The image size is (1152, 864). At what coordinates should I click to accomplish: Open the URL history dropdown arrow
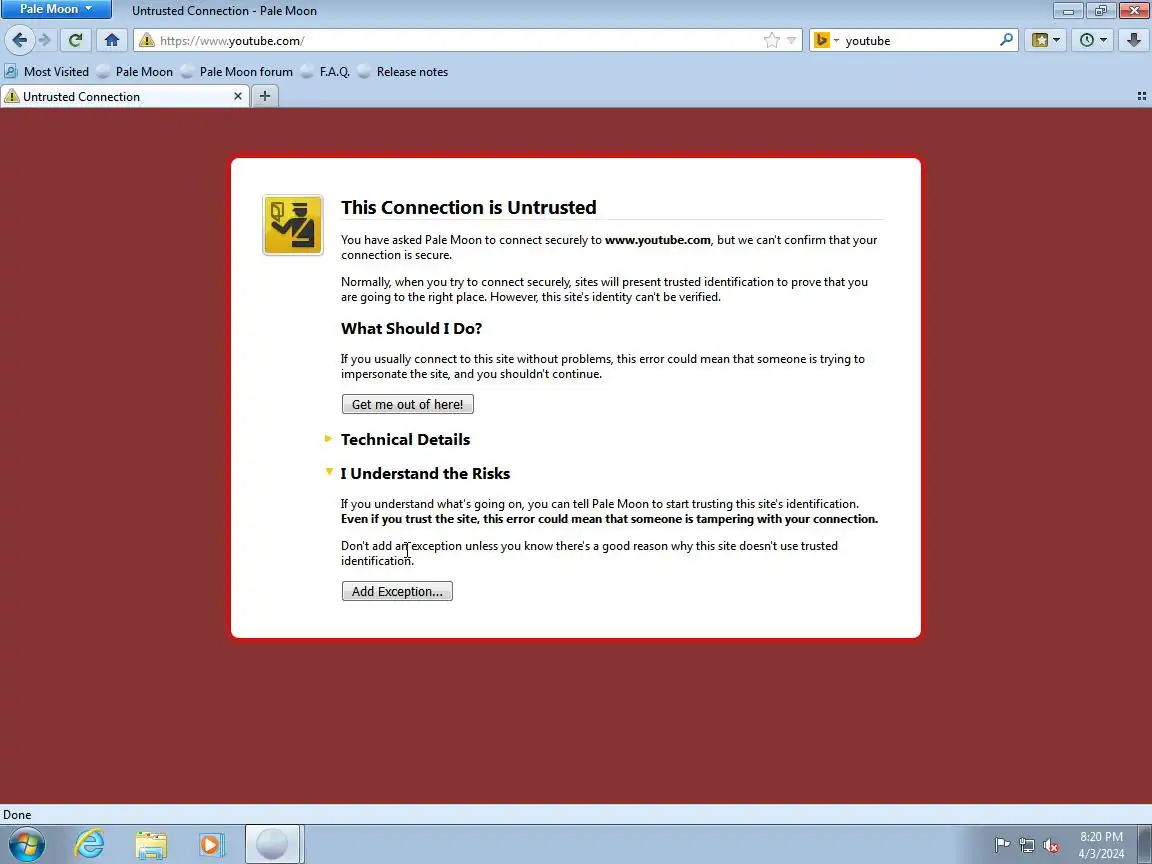point(791,40)
